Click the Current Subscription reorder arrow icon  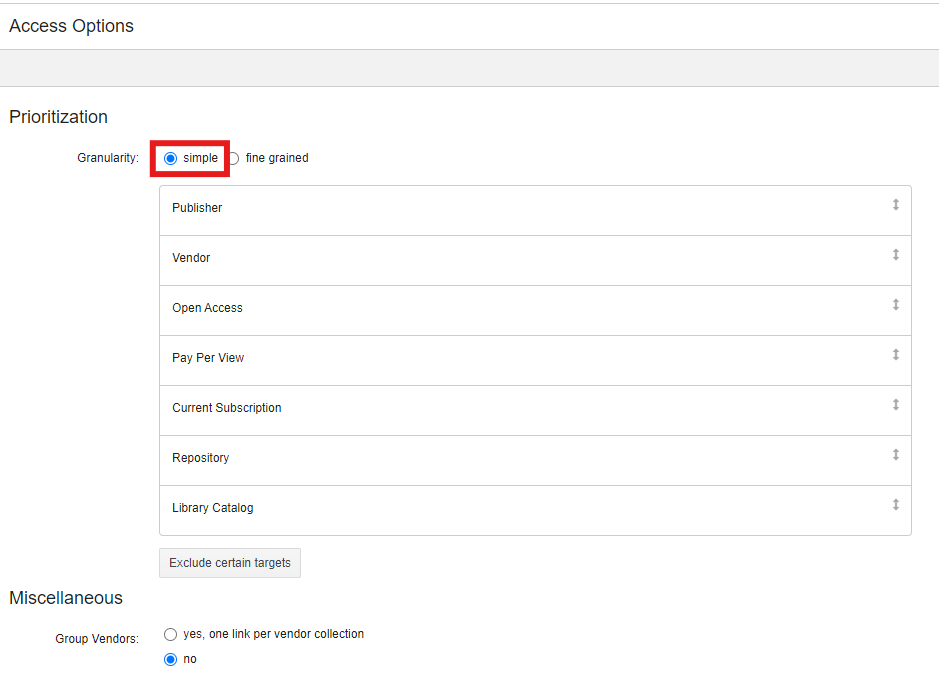895,405
